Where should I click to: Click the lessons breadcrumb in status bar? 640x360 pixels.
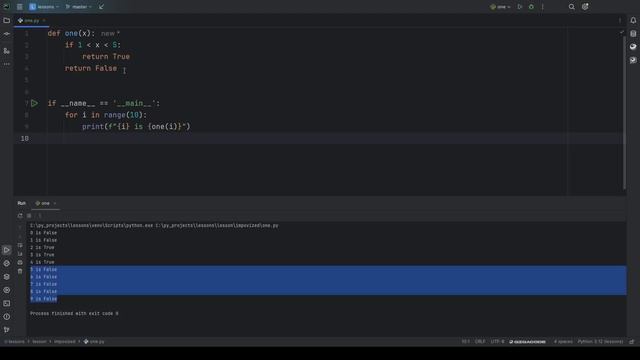click(15, 342)
